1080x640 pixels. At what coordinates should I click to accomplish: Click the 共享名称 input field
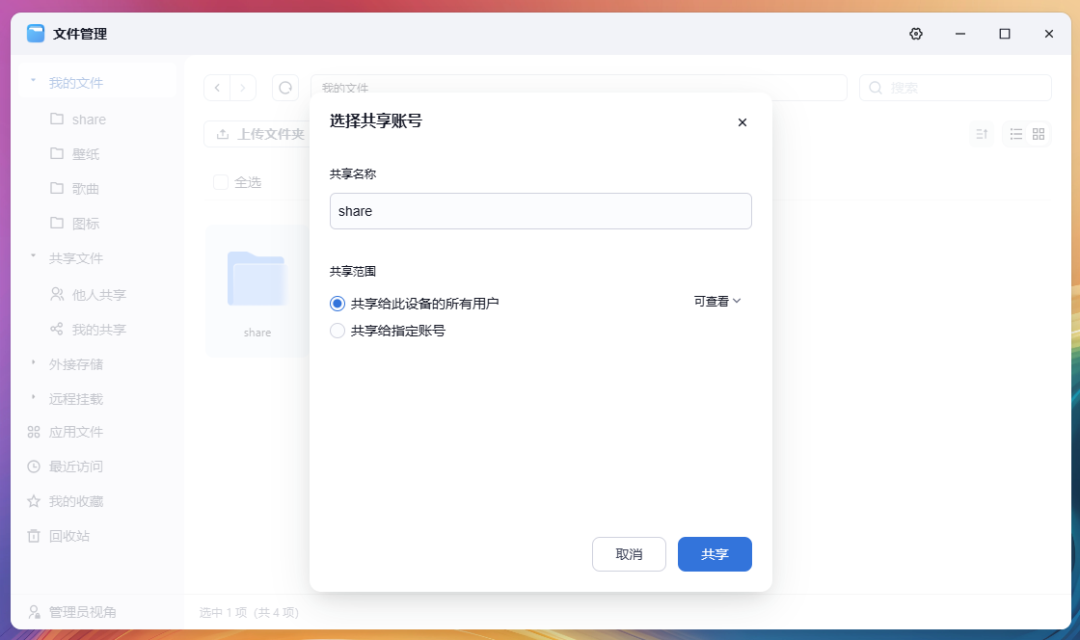[x=540, y=211]
